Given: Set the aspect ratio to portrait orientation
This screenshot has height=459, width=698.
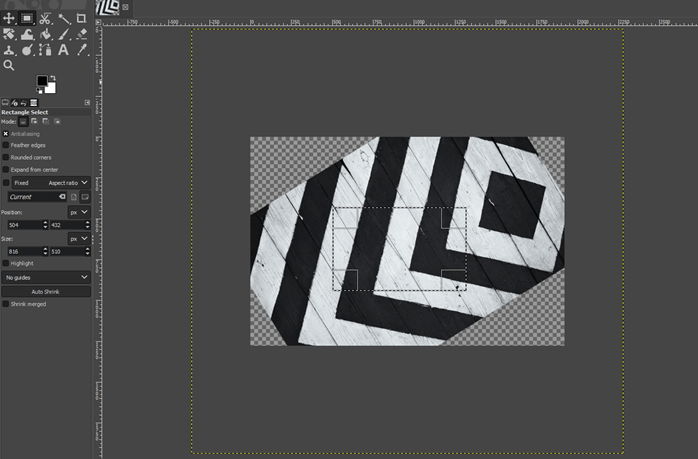Looking at the screenshot, I should (x=74, y=197).
